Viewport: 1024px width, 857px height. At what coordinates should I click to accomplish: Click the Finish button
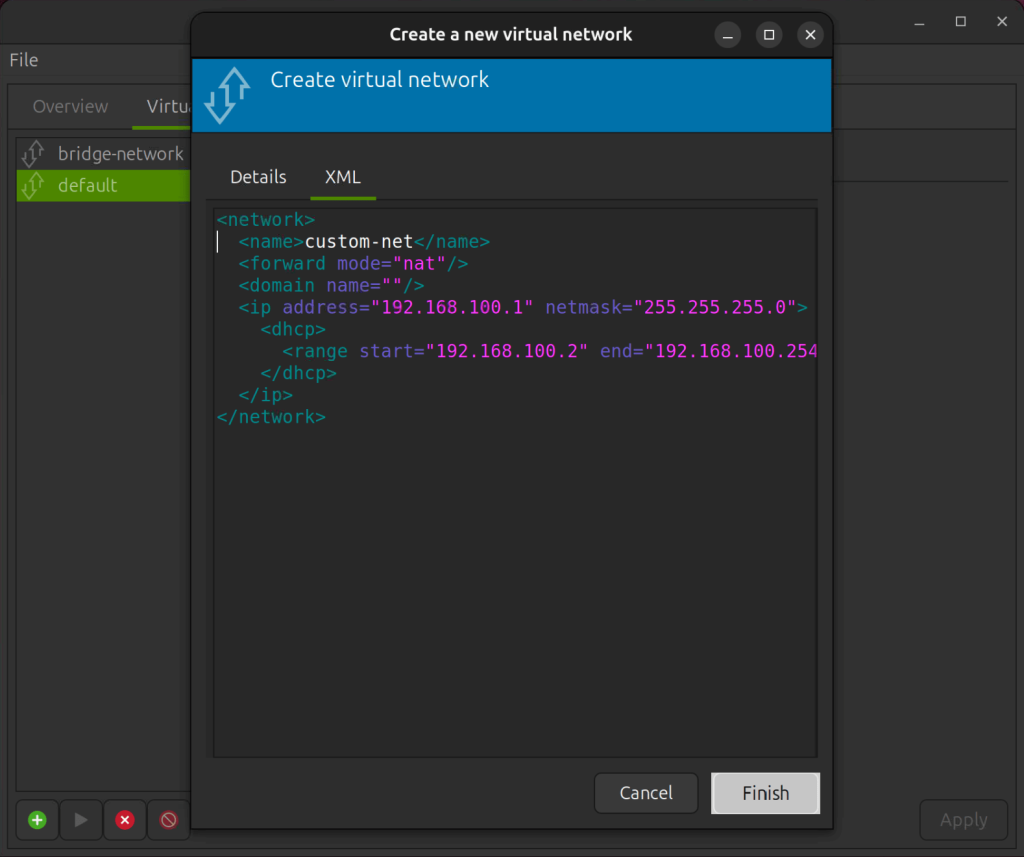pos(765,793)
